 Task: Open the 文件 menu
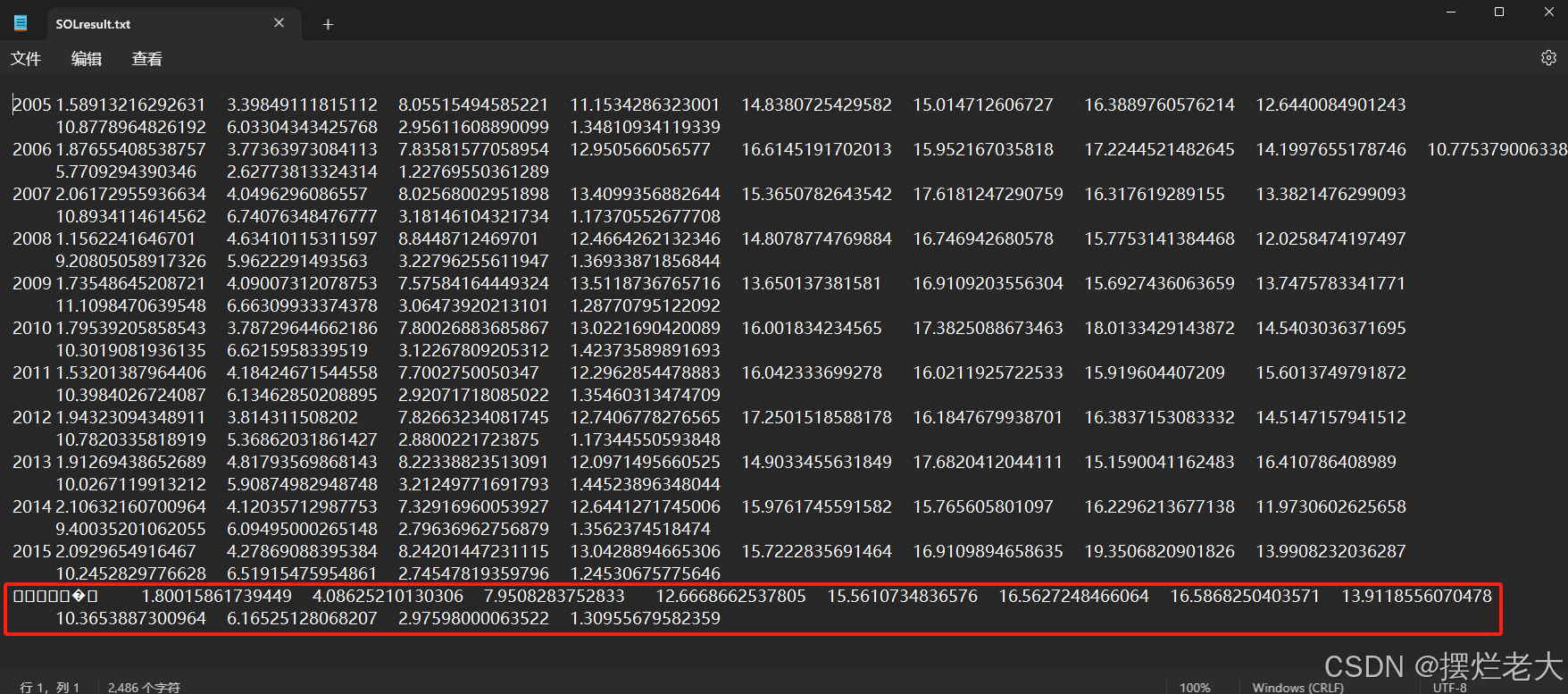[26, 59]
